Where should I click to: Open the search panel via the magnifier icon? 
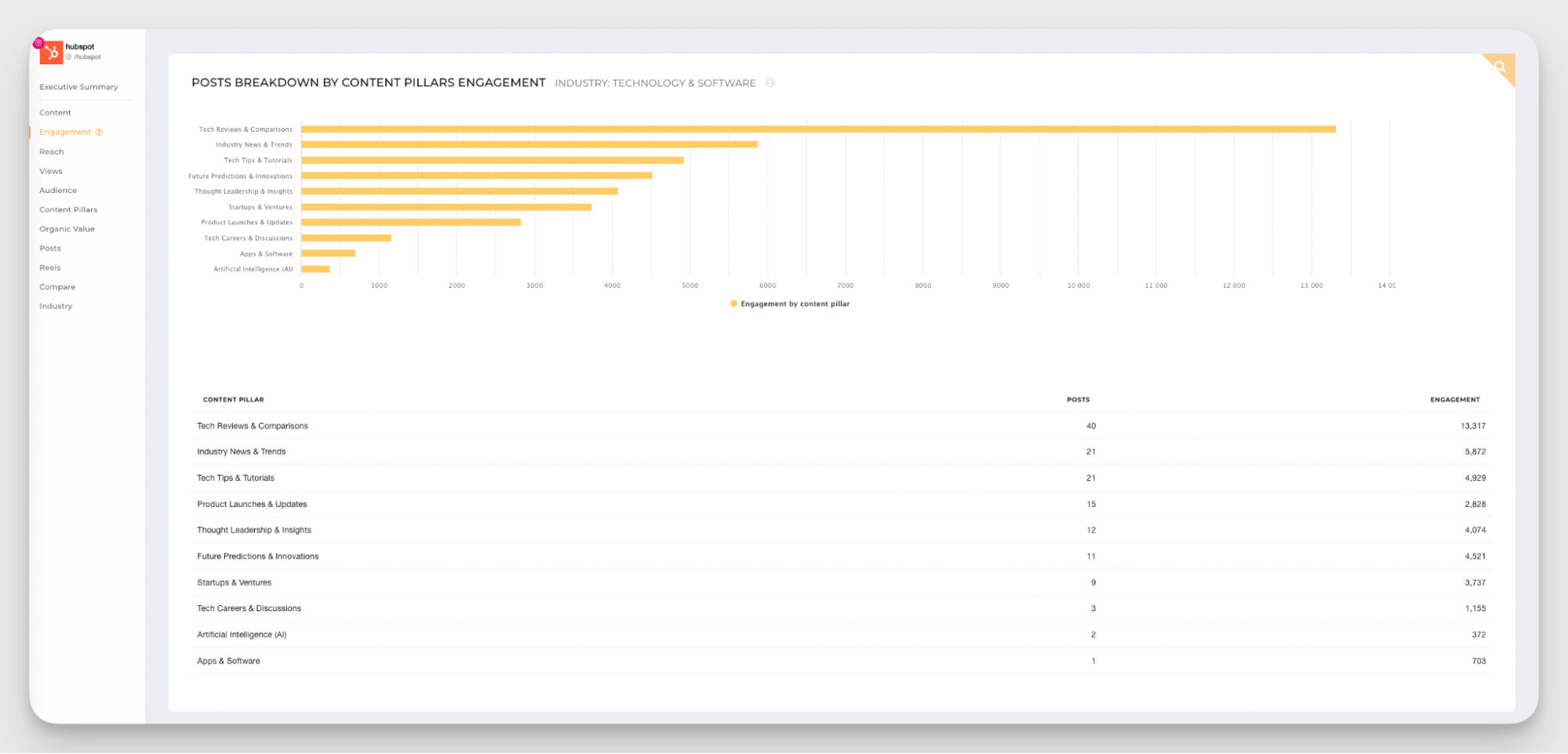[1500, 67]
